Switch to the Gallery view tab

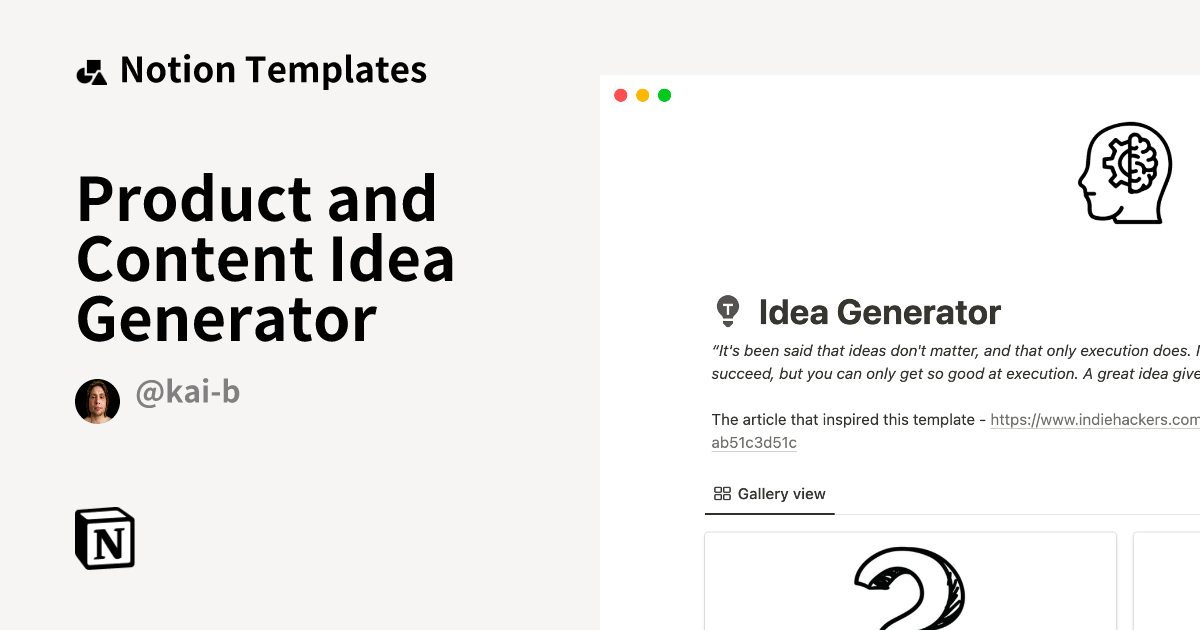point(770,494)
